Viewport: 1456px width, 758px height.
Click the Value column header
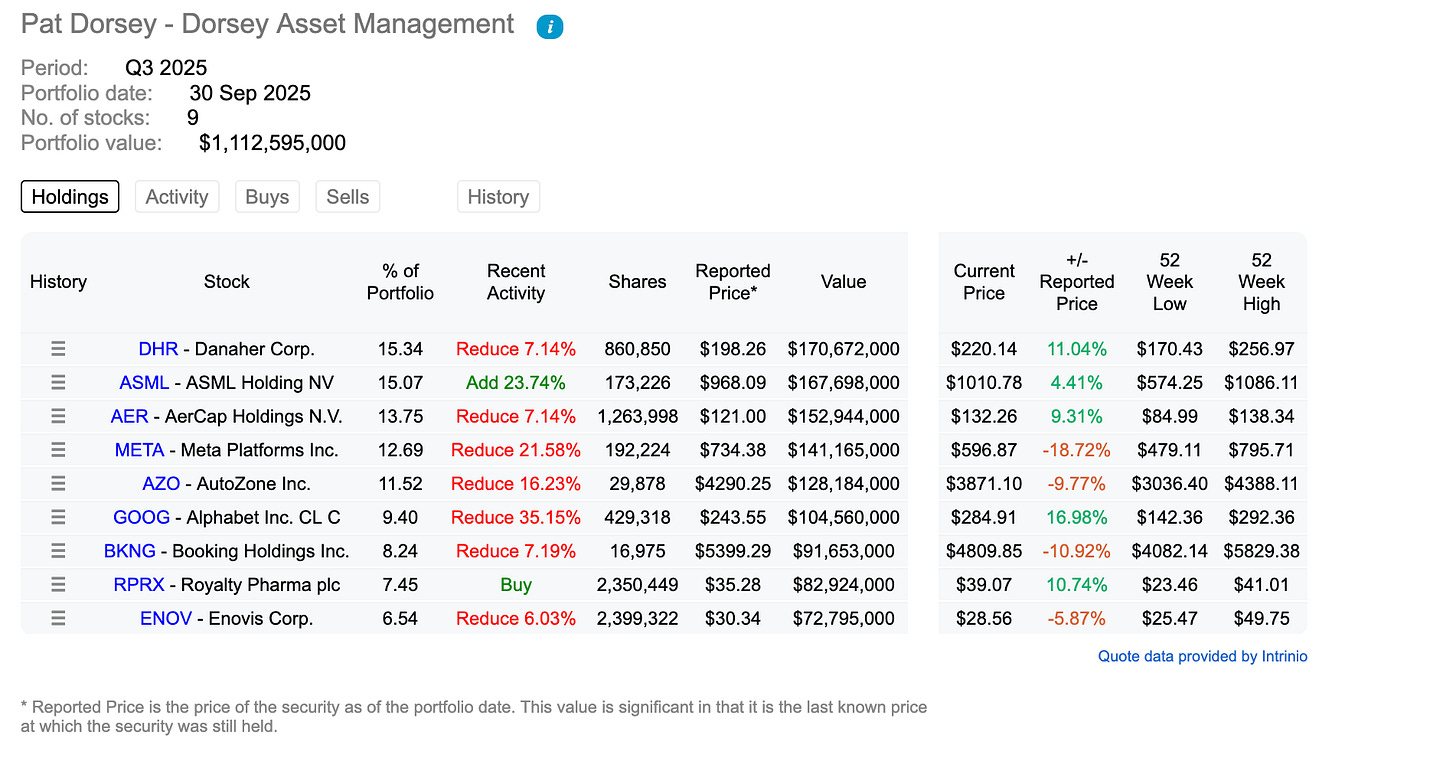pos(843,282)
